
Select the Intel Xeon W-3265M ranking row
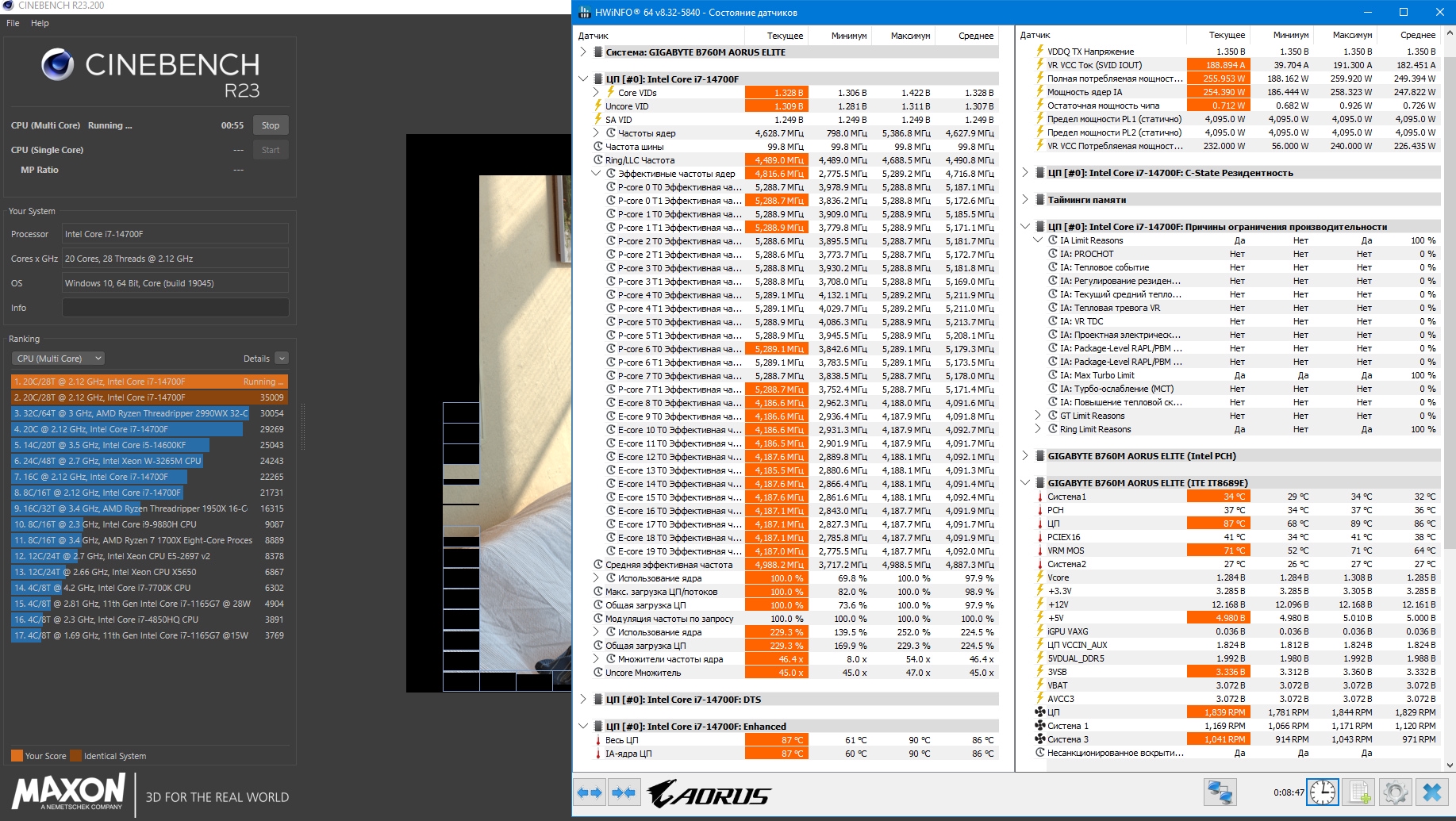click(x=149, y=461)
